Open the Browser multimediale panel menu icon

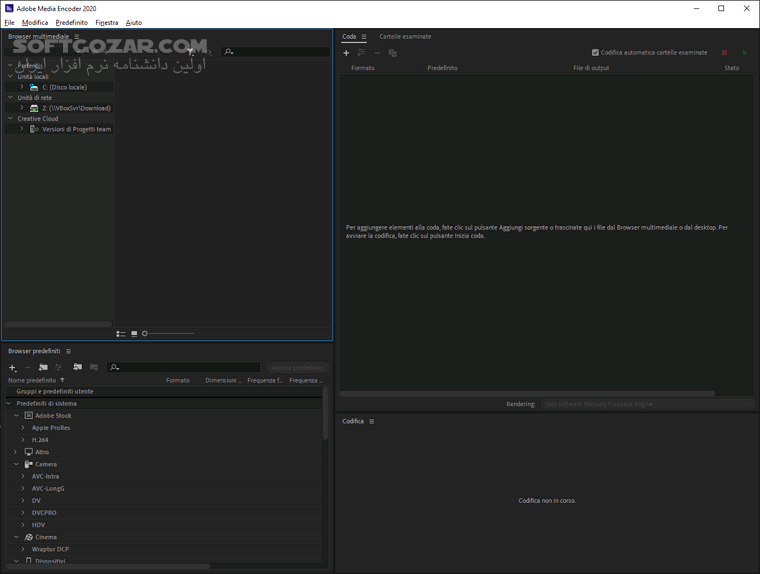[x=77, y=36]
